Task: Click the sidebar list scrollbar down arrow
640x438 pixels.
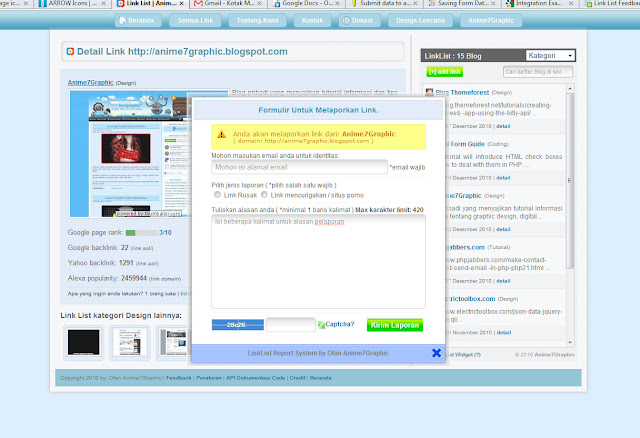Action: pos(570,342)
